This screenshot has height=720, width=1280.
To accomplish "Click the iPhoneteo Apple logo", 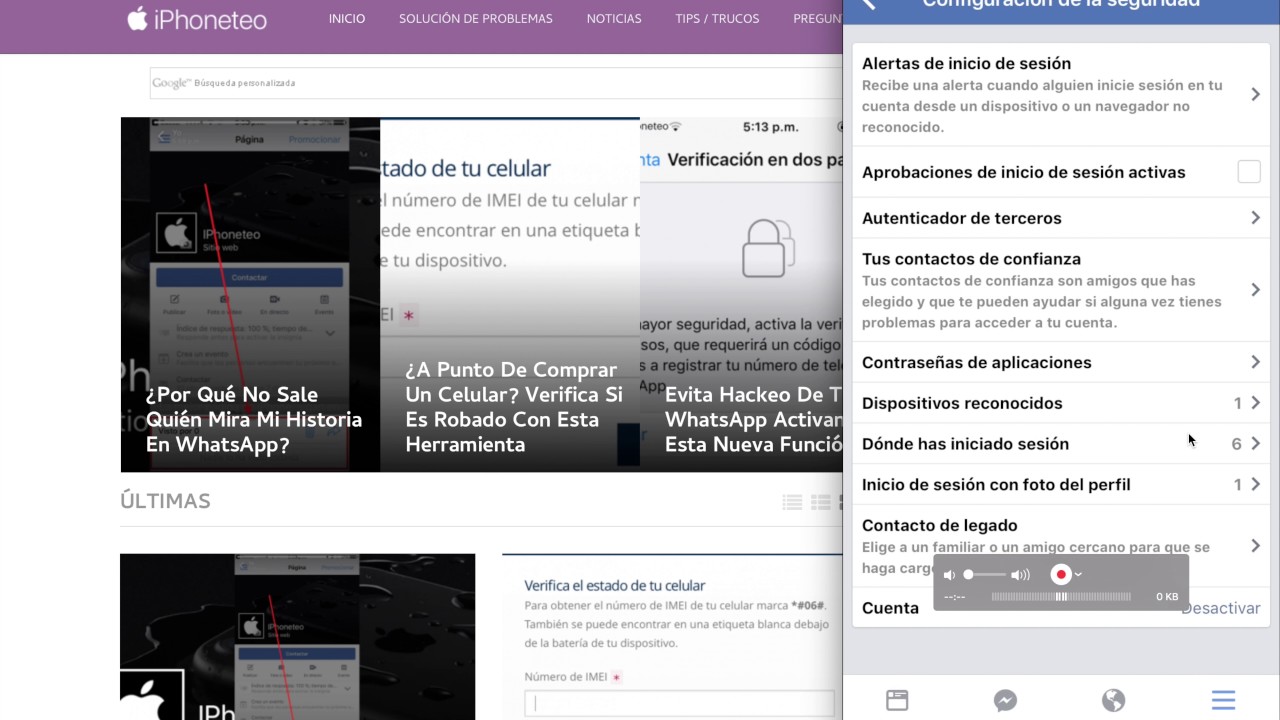I will (138, 18).
